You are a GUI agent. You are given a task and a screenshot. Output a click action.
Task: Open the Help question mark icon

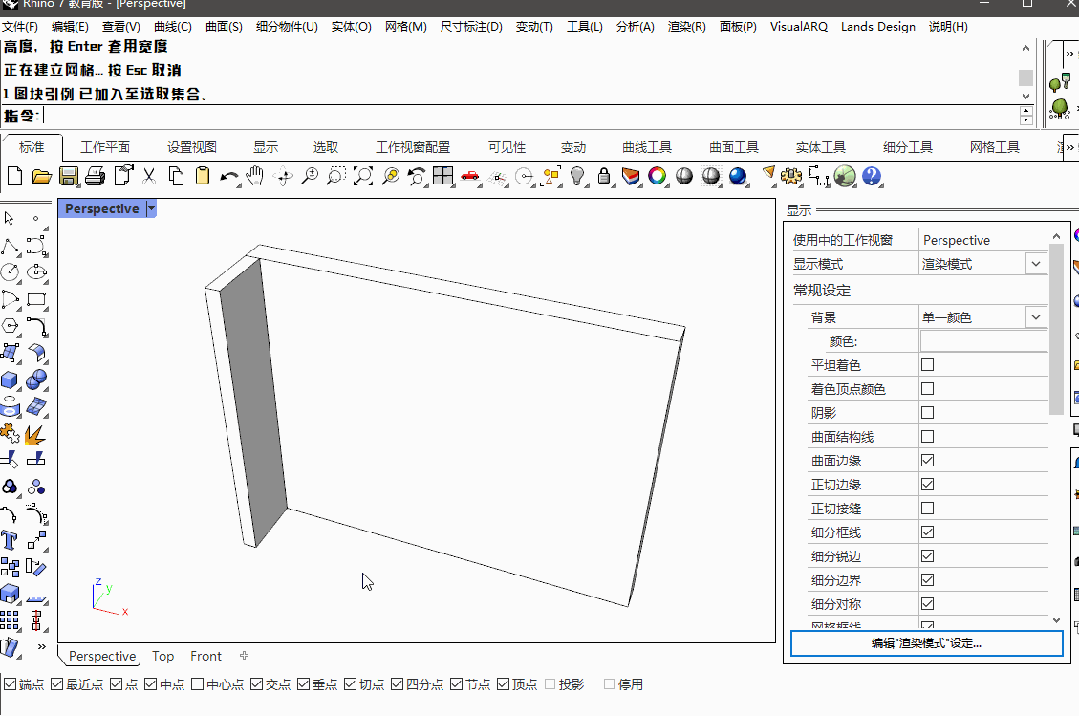(x=871, y=177)
